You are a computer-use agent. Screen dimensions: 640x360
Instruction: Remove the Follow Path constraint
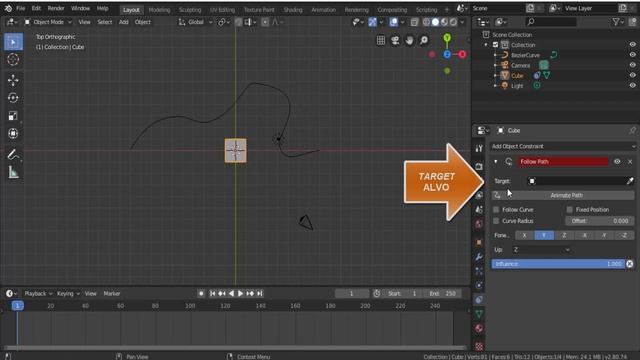(x=630, y=162)
